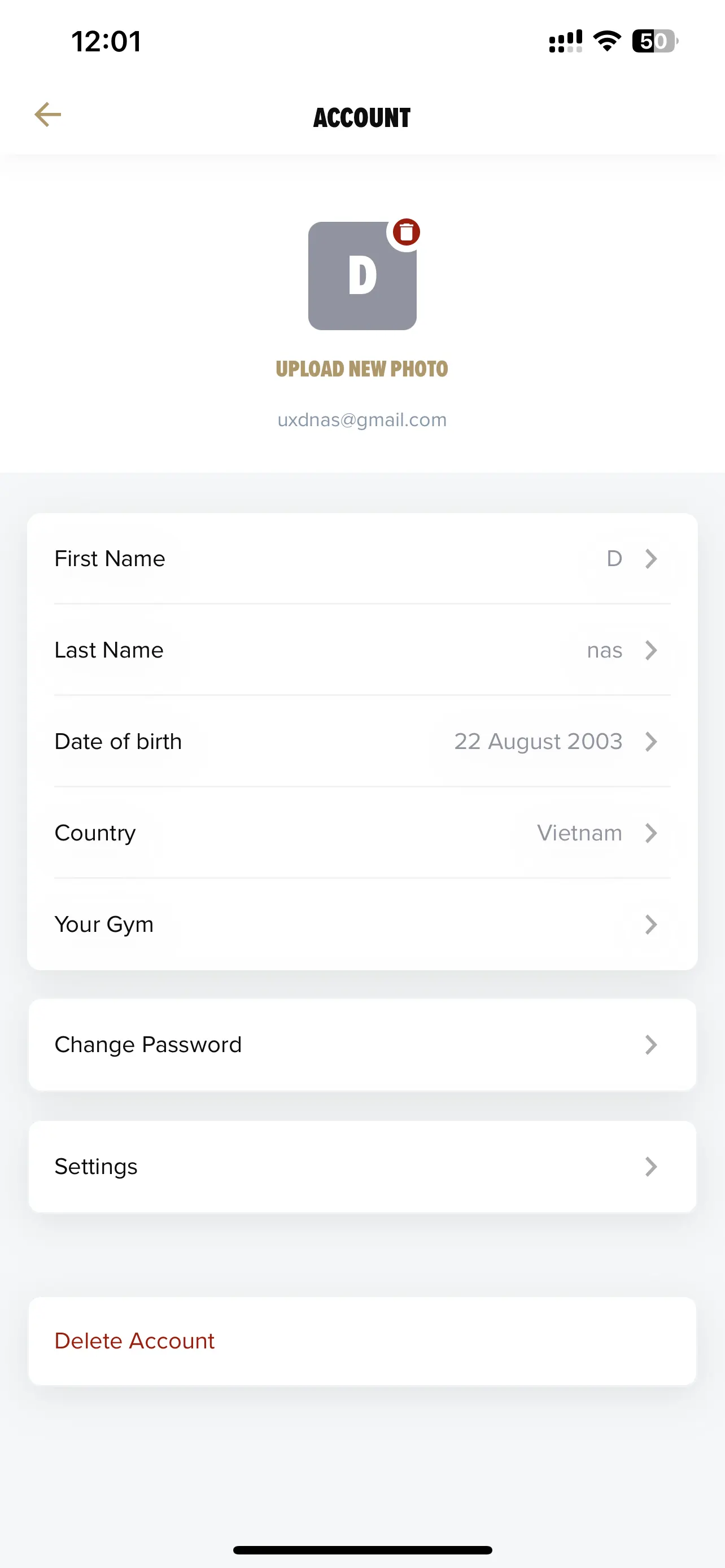Tap the Wi-Fi status icon
The image size is (725, 1568).
coord(607,41)
